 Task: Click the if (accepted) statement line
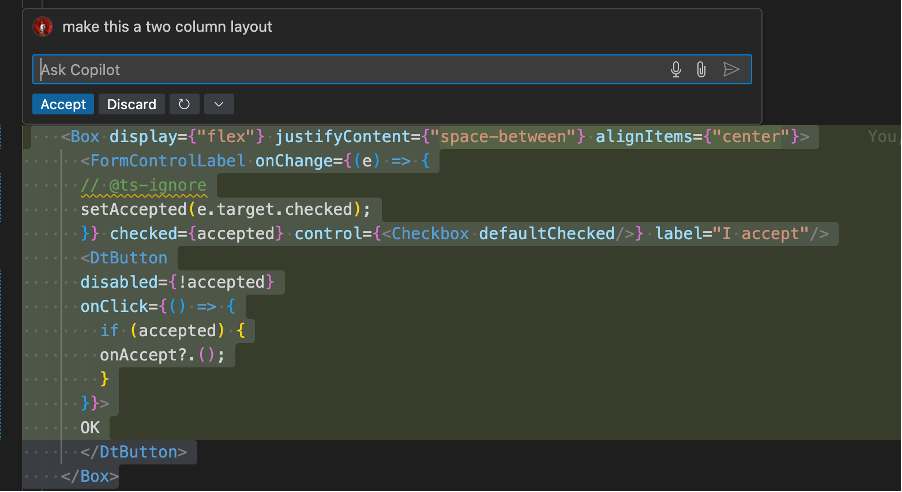coord(177,330)
